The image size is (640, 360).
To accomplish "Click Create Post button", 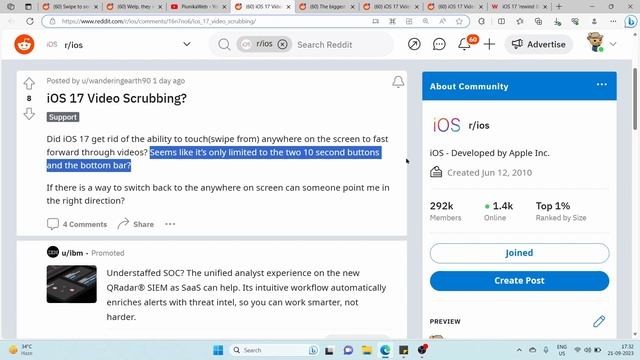I will [x=519, y=281].
